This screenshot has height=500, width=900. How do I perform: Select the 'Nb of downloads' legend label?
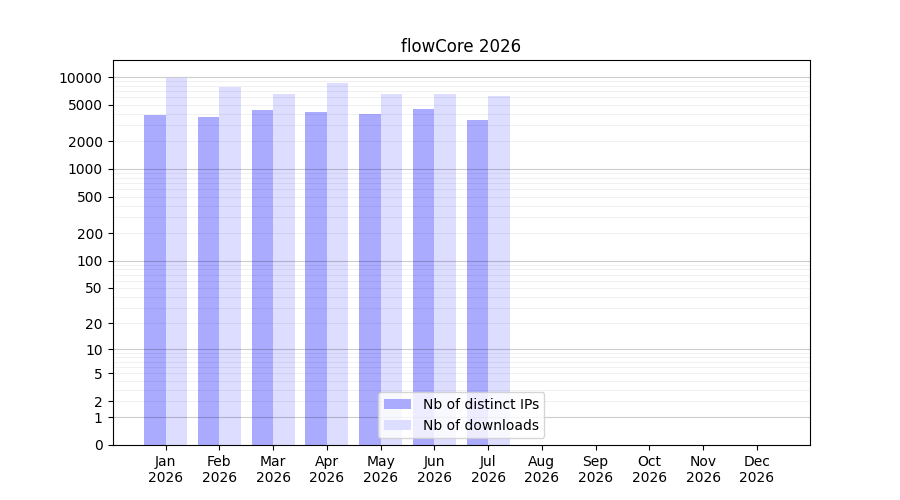point(480,425)
